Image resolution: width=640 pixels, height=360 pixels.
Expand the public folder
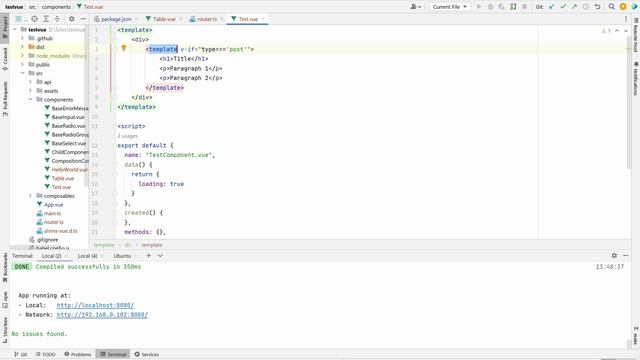[22, 64]
